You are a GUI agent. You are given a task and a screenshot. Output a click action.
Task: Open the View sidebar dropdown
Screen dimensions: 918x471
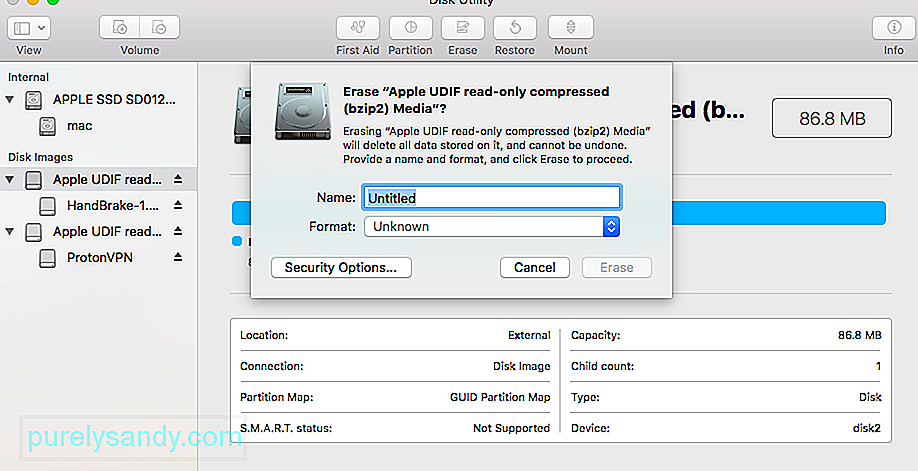29,28
